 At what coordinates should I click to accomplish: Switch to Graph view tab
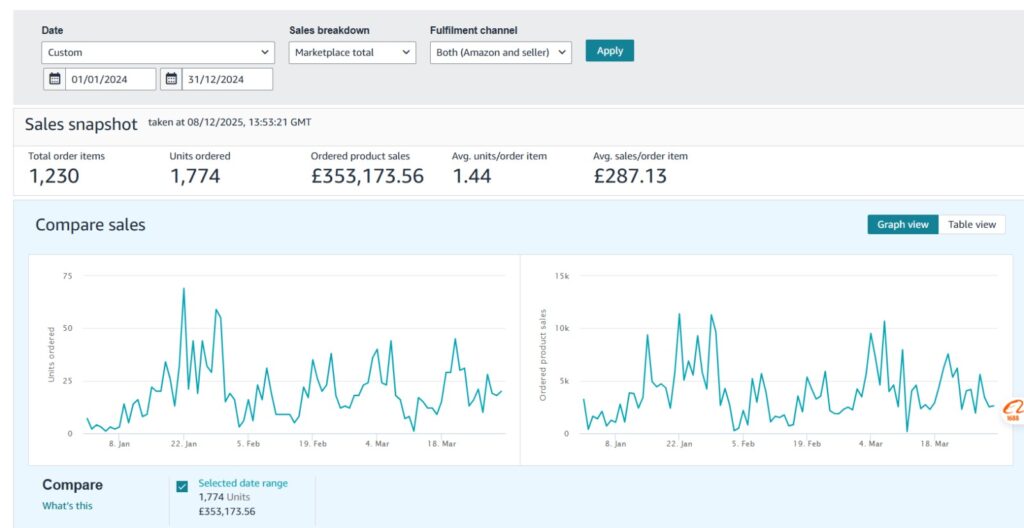pyautogui.click(x=902, y=224)
